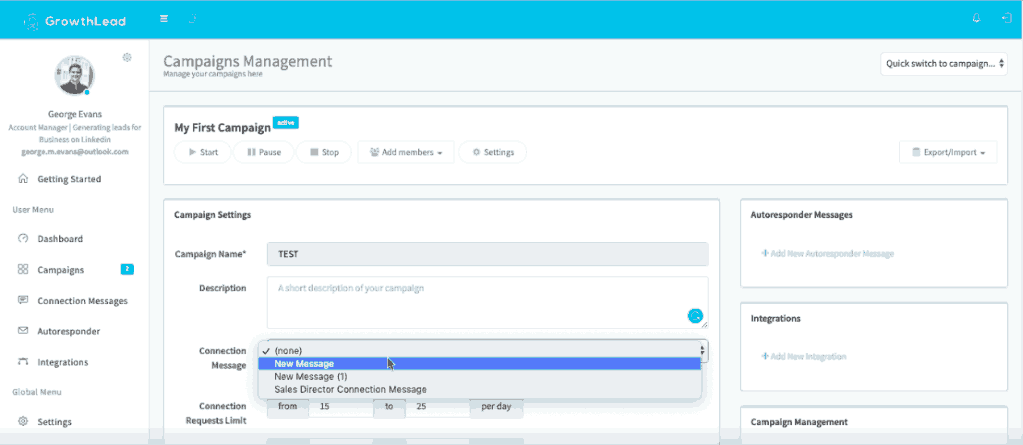Click the Dashboard gauge icon
The height and width of the screenshot is (445, 1023).
tap(23, 238)
